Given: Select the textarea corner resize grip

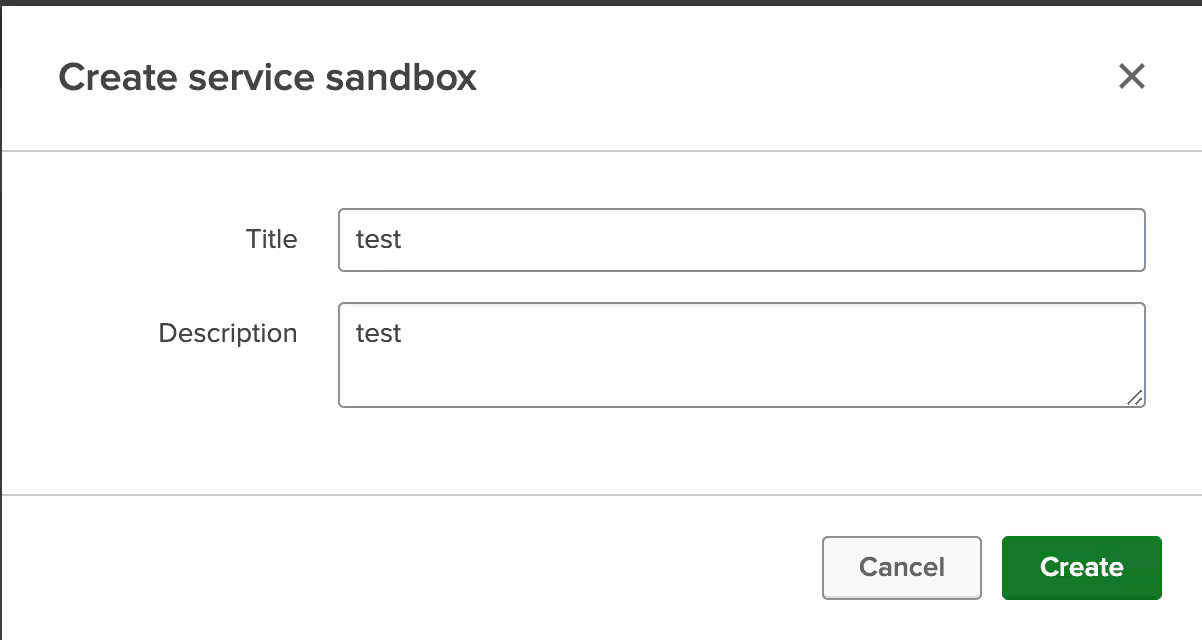Looking at the screenshot, I should 1135,397.
